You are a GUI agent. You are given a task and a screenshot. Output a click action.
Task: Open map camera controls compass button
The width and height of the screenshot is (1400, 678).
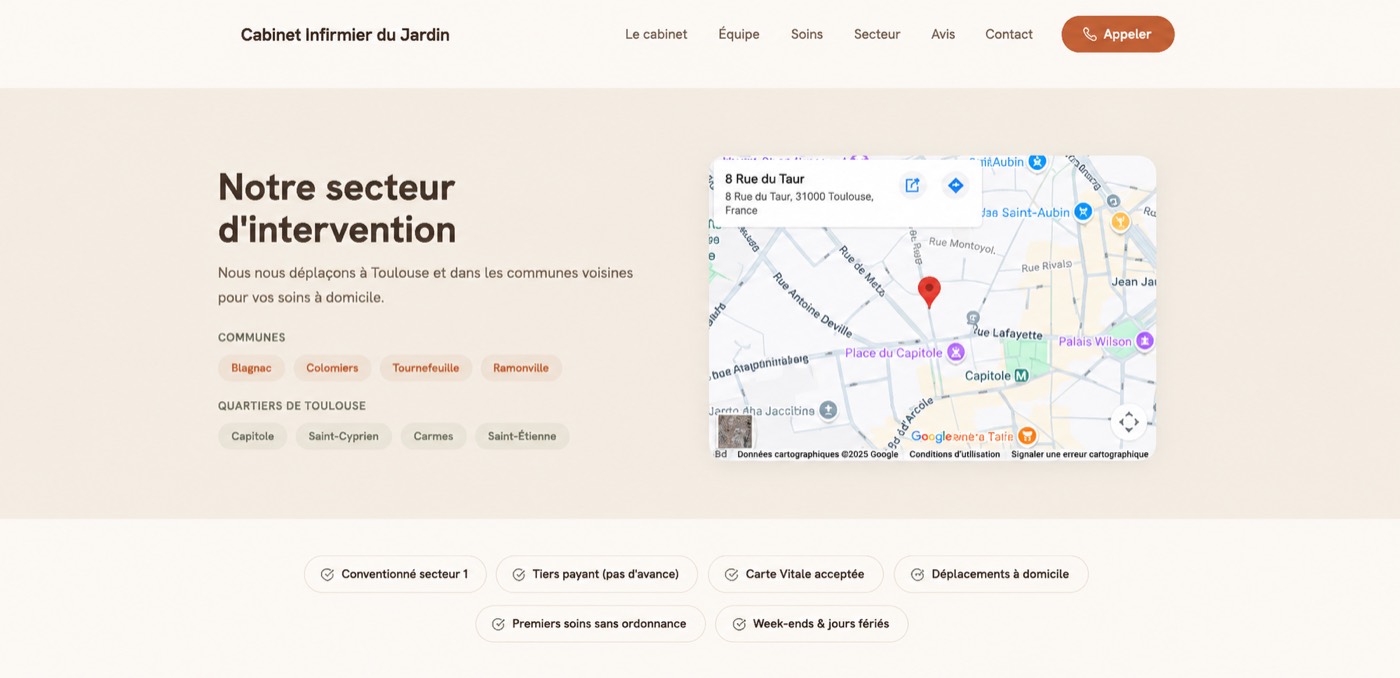point(1128,422)
